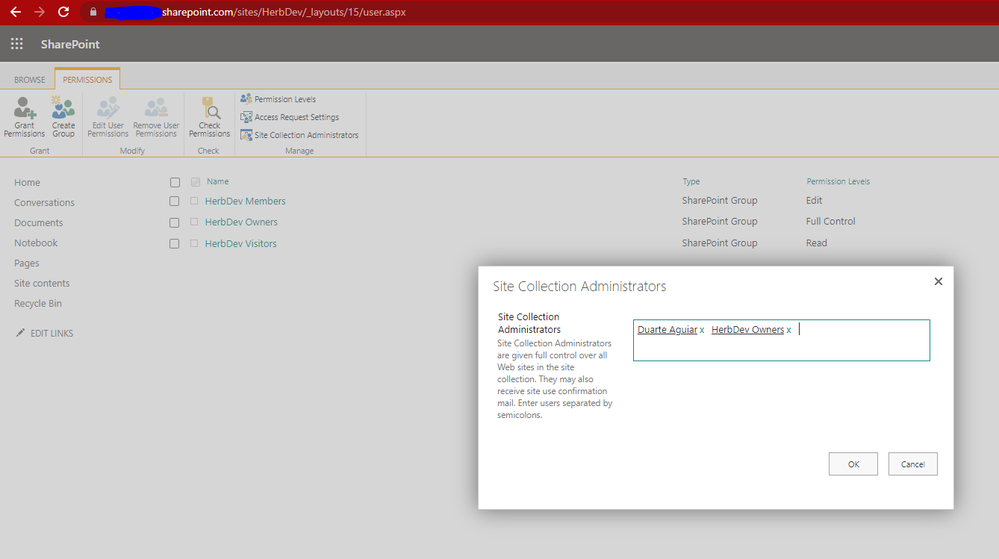This screenshot has height=559, width=999.
Task: Switch to the BROWSE ribbon tab
Action: (x=29, y=80)
